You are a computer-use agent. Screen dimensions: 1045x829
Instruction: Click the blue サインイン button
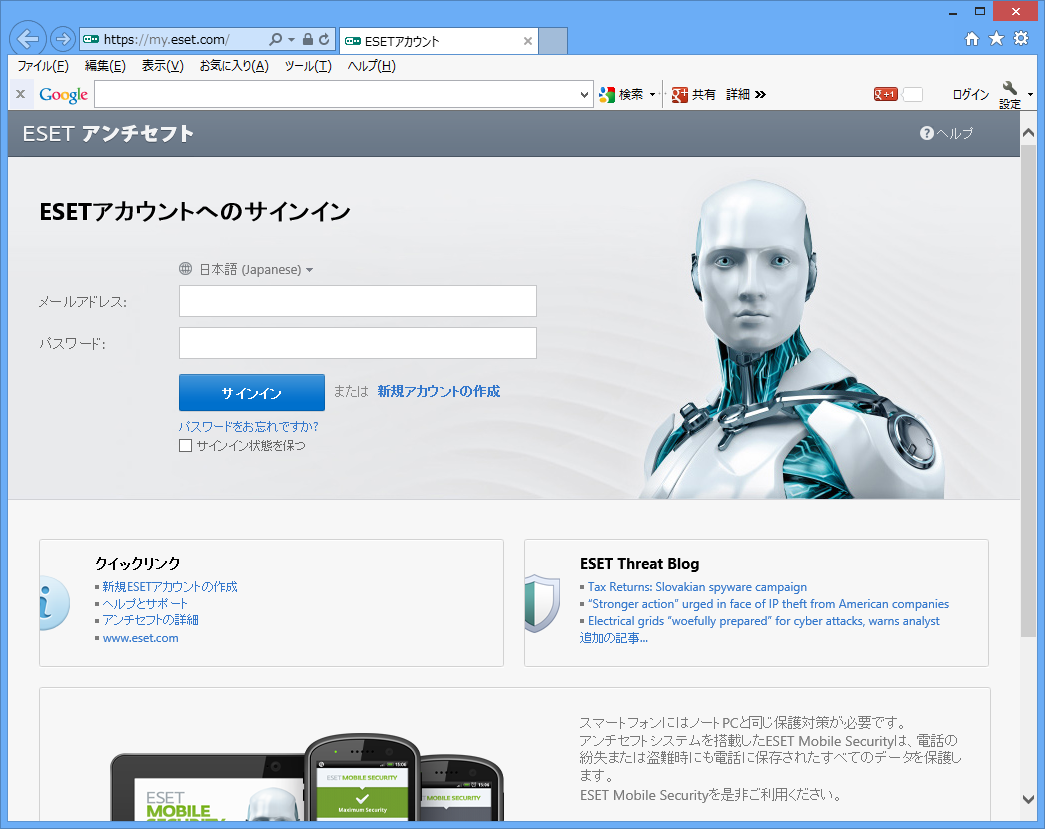coord(252,393)
